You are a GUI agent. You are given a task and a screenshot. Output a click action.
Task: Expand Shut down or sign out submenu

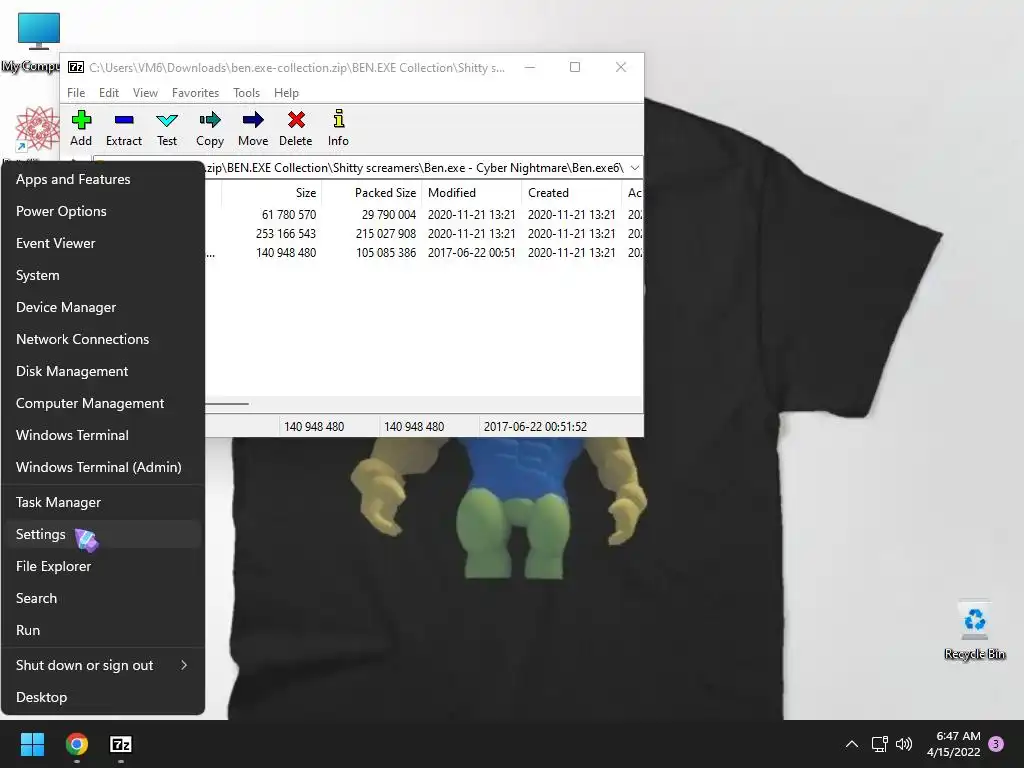(x=103, y=665)
